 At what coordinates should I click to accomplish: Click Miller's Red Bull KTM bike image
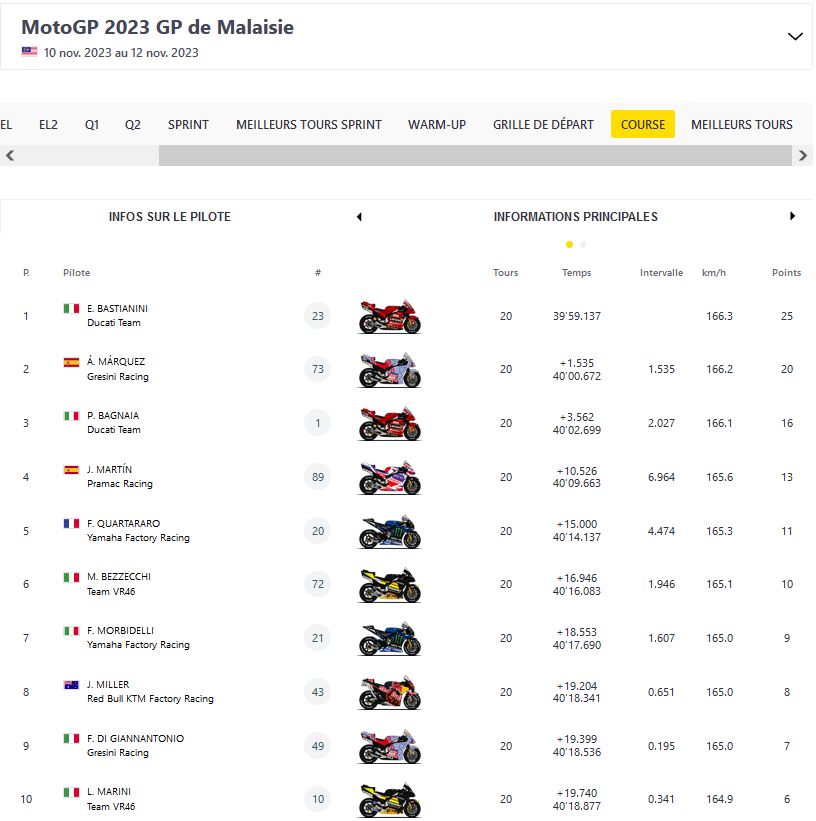[x=390, y=692]
